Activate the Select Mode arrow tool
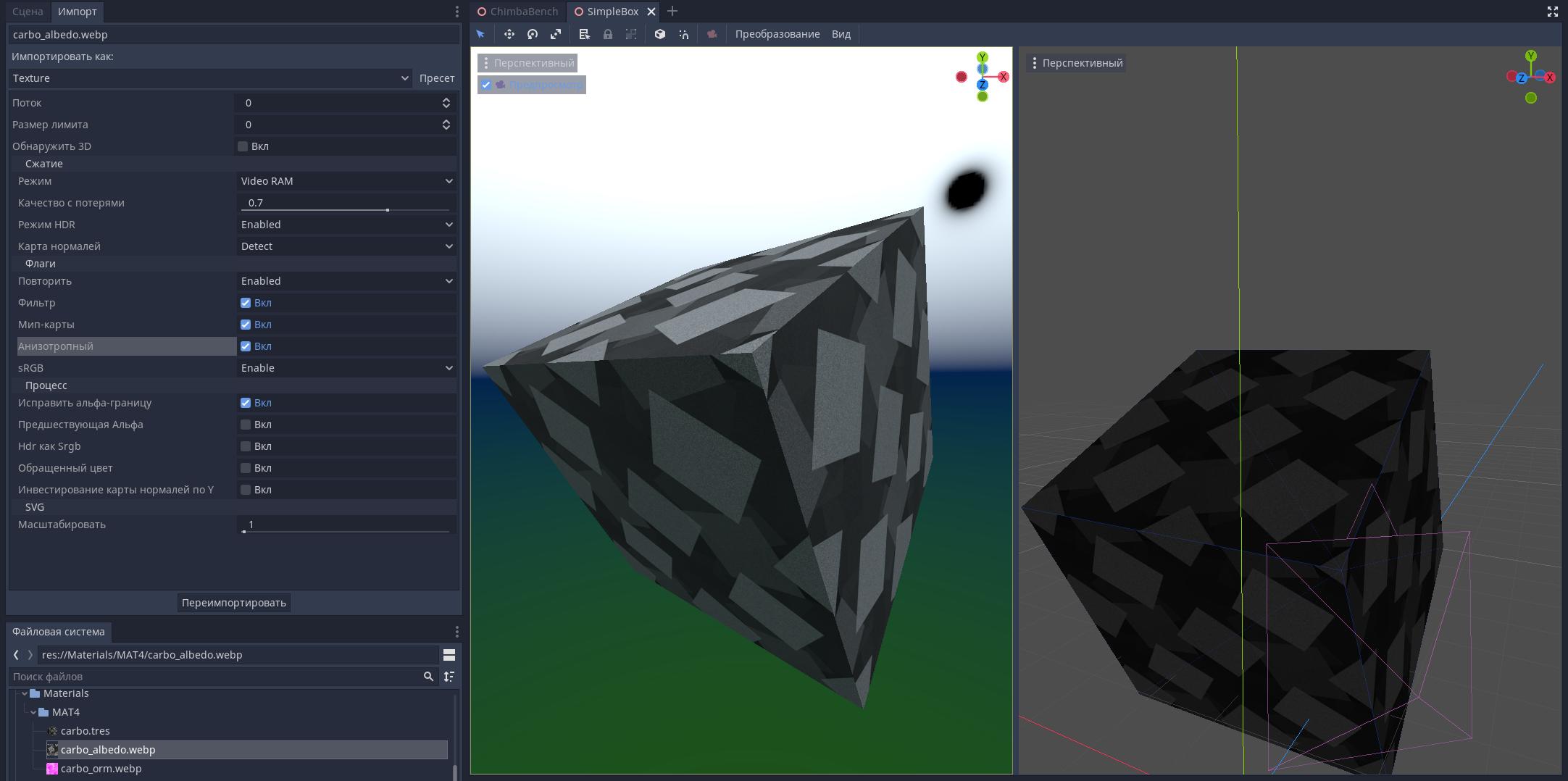Viewport: 1568px width, 781px height. [x=480, y=34]
